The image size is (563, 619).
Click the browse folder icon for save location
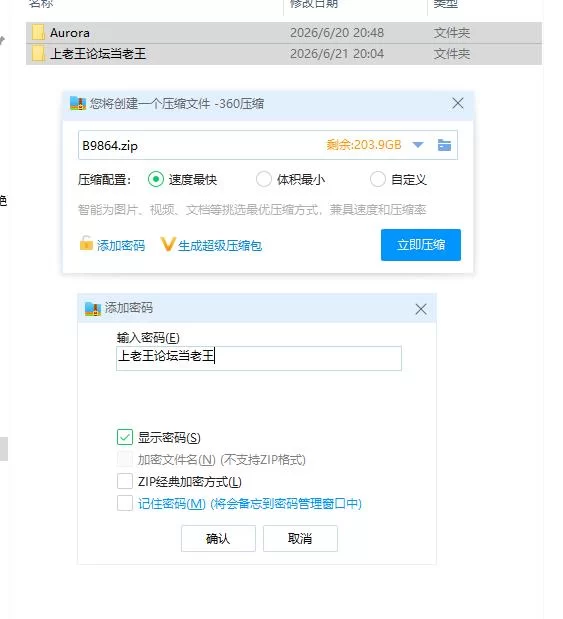click(x=444, y=145)
